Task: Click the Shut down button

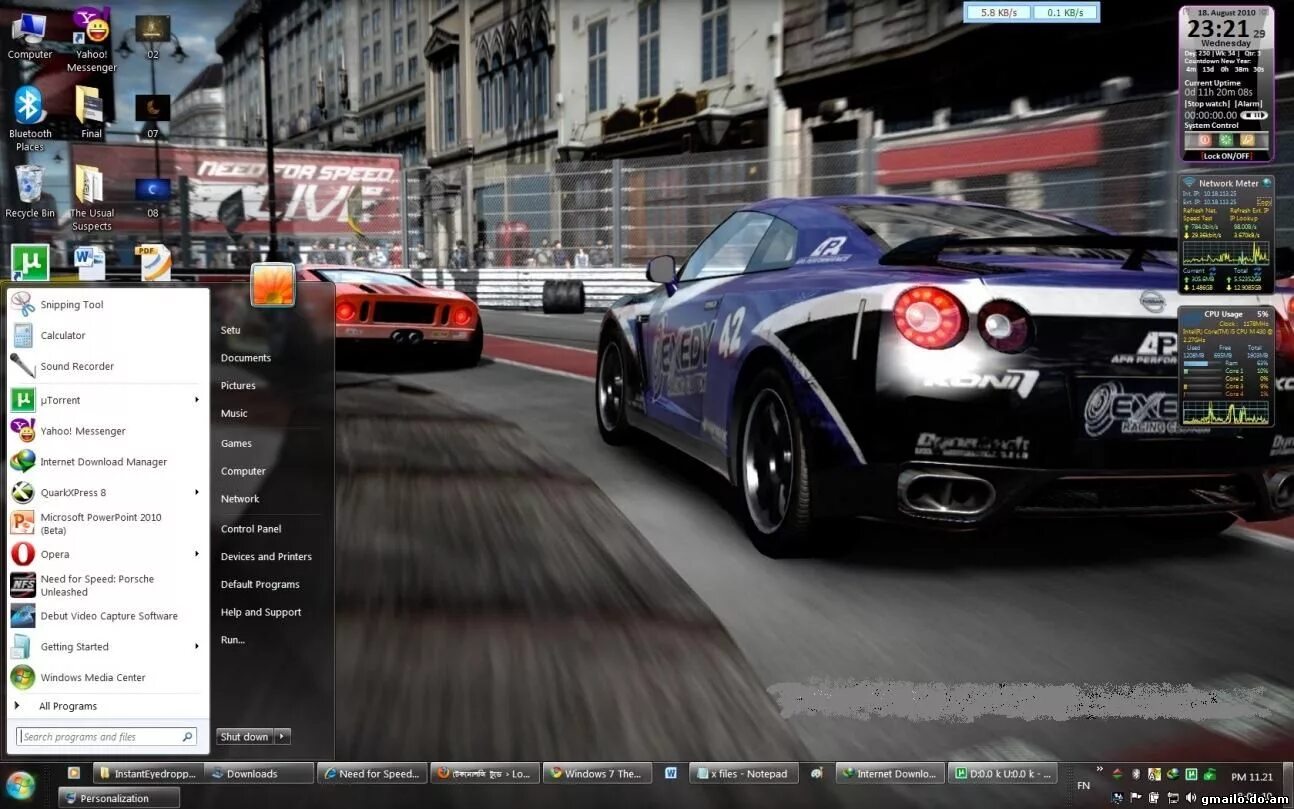Action: [x=245, y=736]
